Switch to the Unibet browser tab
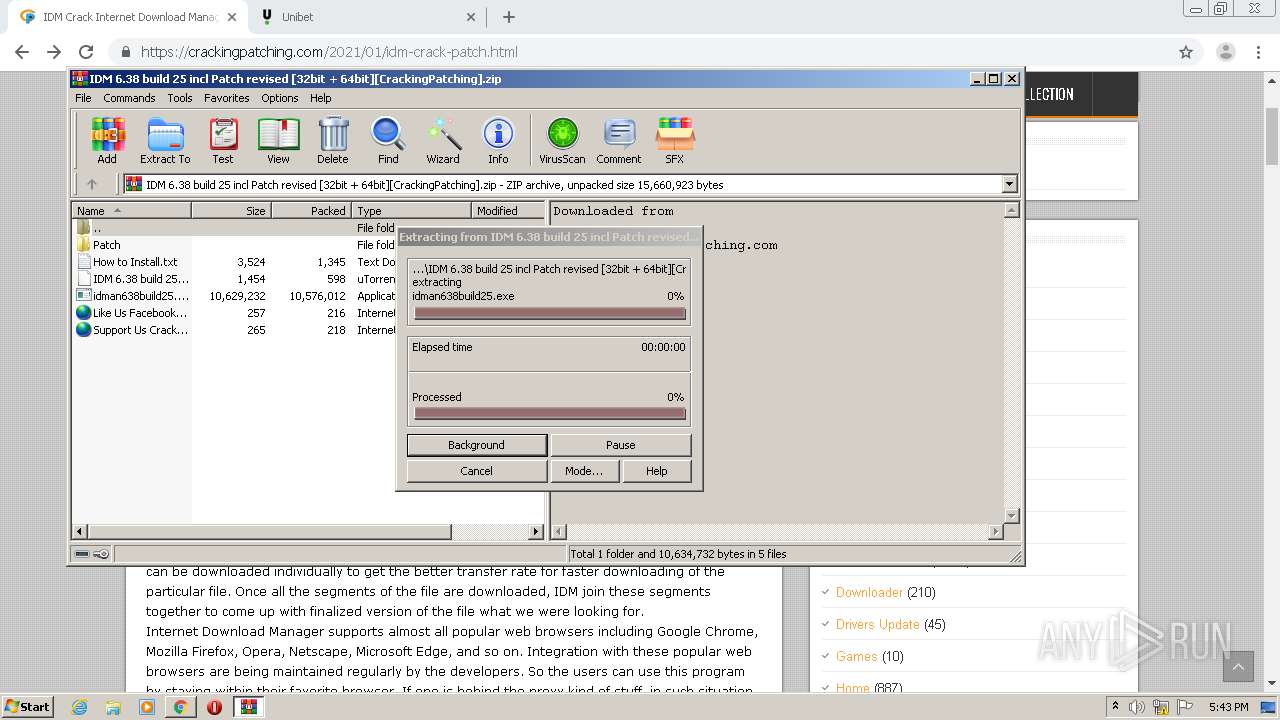1280x720 pixels. [x=367, y=17]
